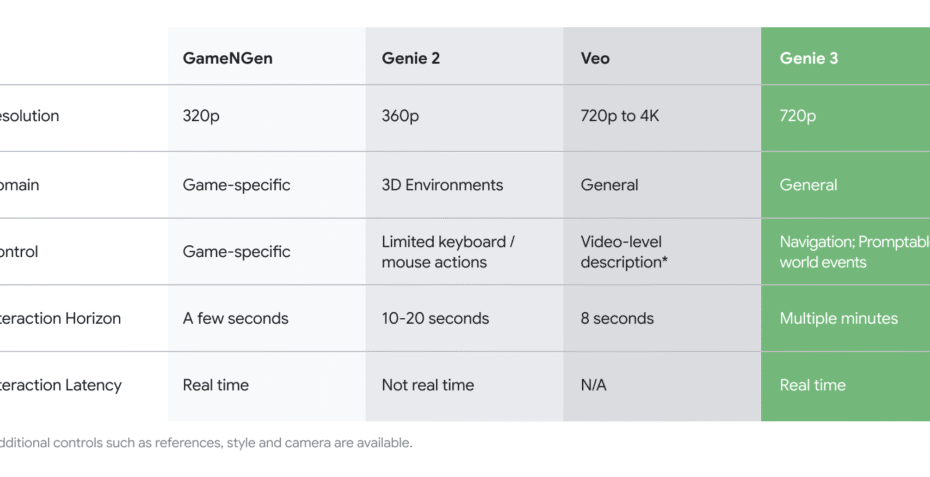Click the footnote about additional controls
The image size is (930, 477).
[205, 443]
